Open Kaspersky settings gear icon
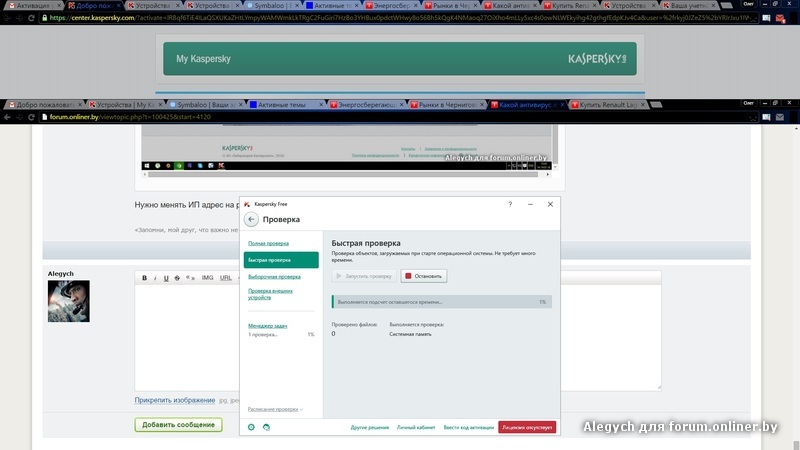Viewport: 800px width, 450px height. tap(251, 427)
